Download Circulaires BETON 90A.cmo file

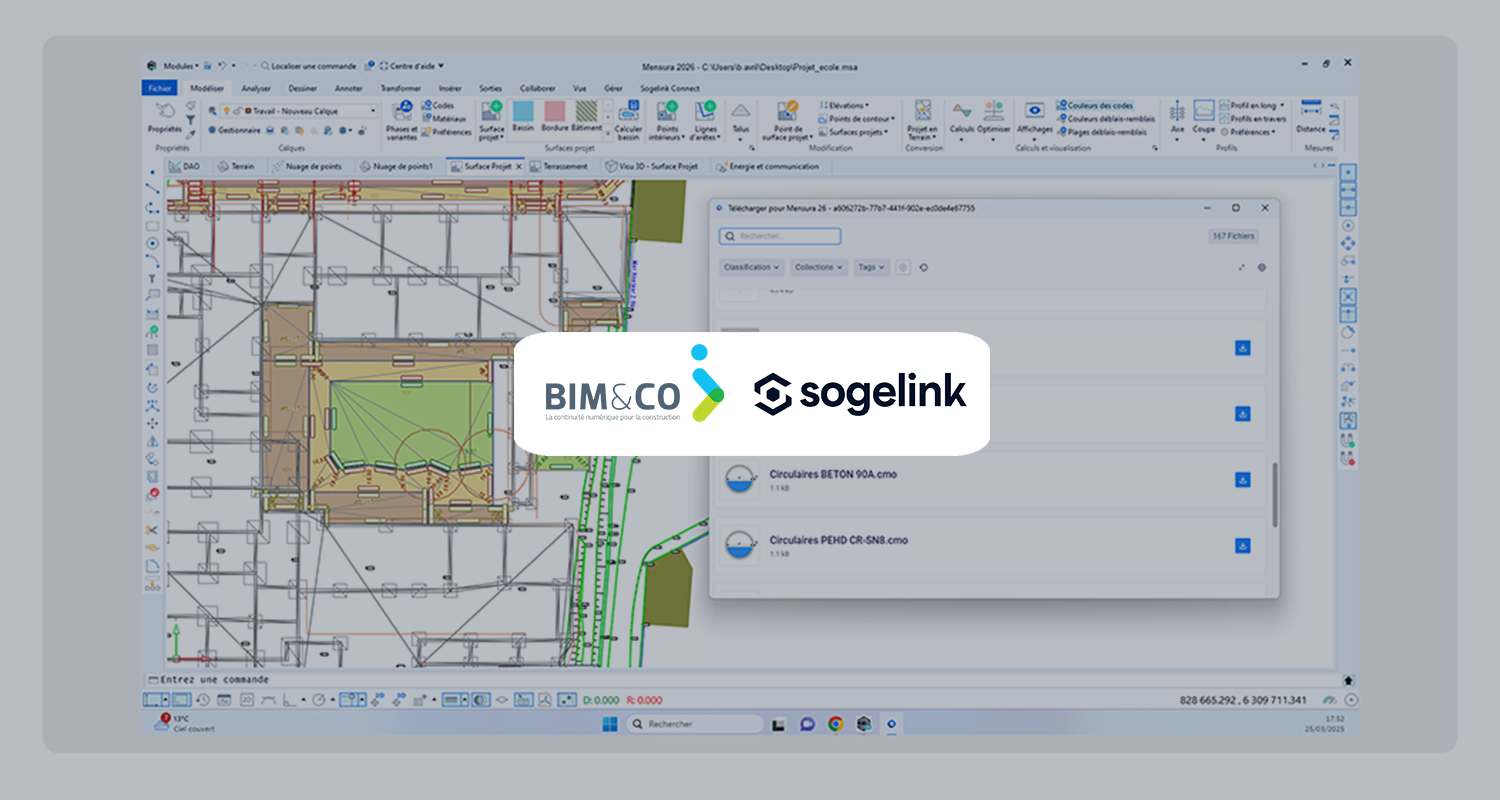[1243, 480]
